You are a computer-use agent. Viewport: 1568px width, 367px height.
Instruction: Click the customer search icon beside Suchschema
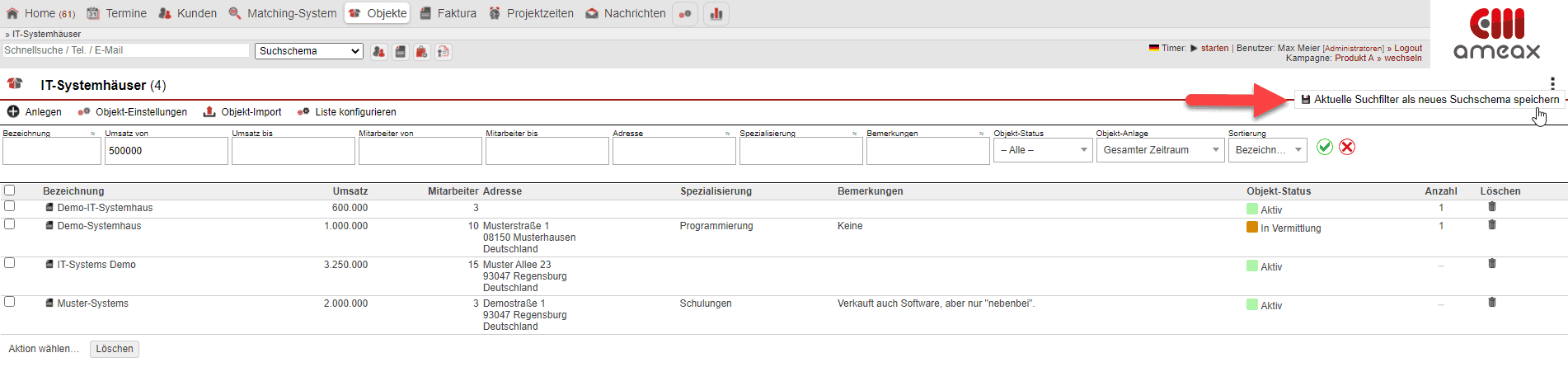click(x=378, y=52)
